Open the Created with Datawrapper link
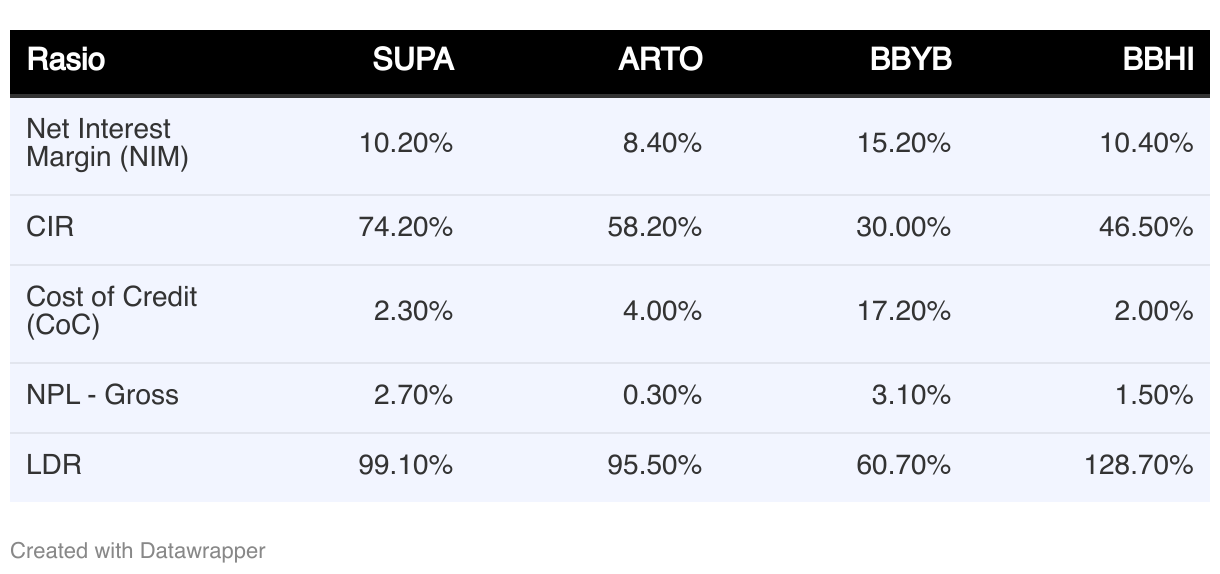 pyautogui.click(x=137, y=550)
